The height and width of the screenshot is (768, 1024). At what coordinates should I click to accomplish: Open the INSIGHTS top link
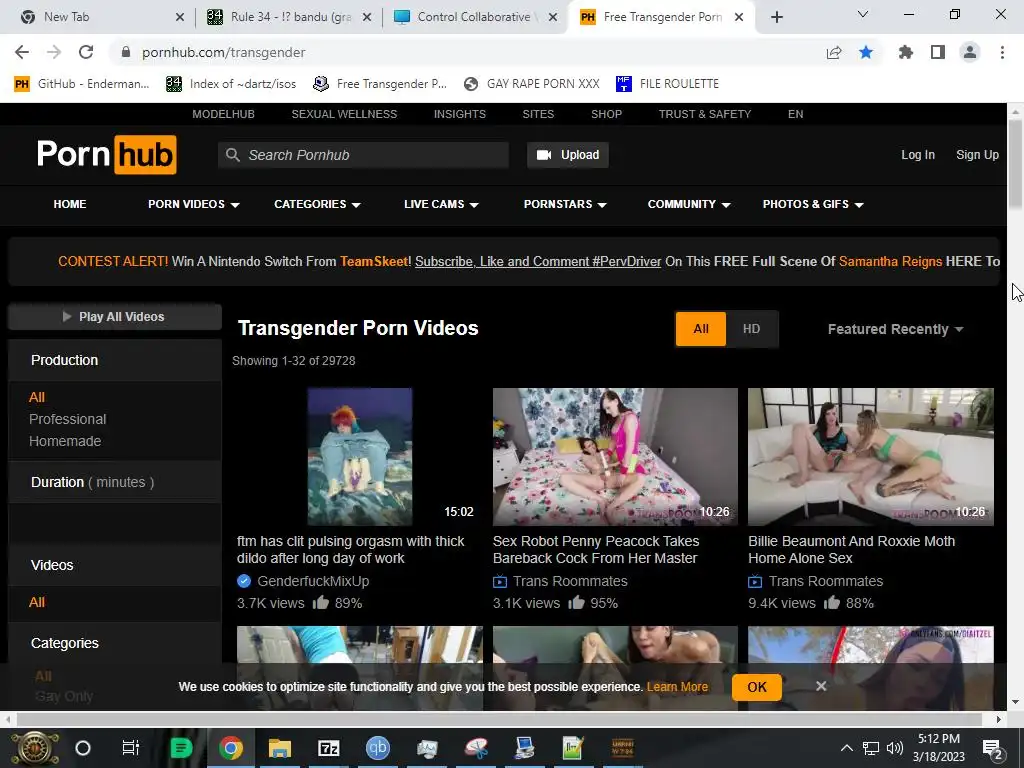tap(460, 114)
